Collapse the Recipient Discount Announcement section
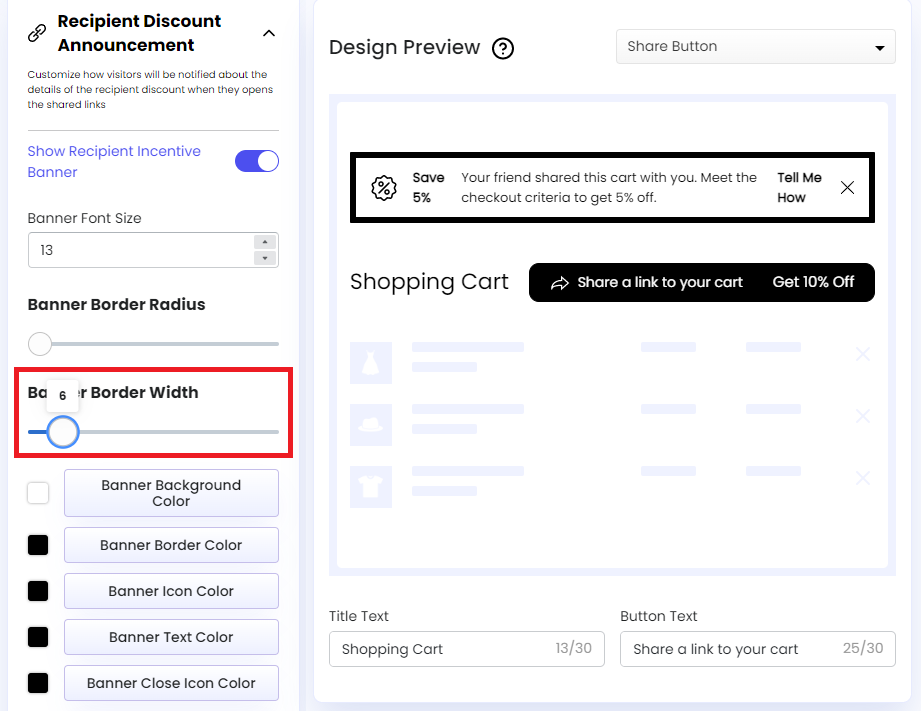 tap(268, 33)
